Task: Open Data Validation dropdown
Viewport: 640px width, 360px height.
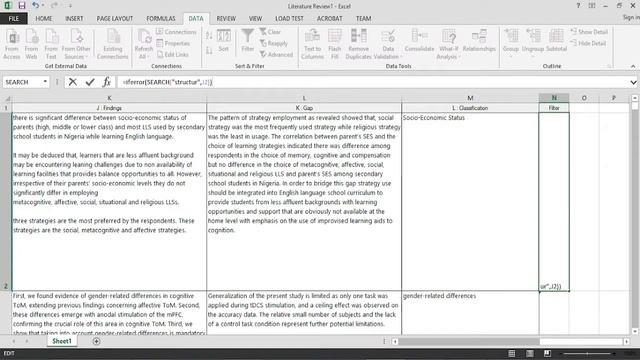Action: (388, 53)
